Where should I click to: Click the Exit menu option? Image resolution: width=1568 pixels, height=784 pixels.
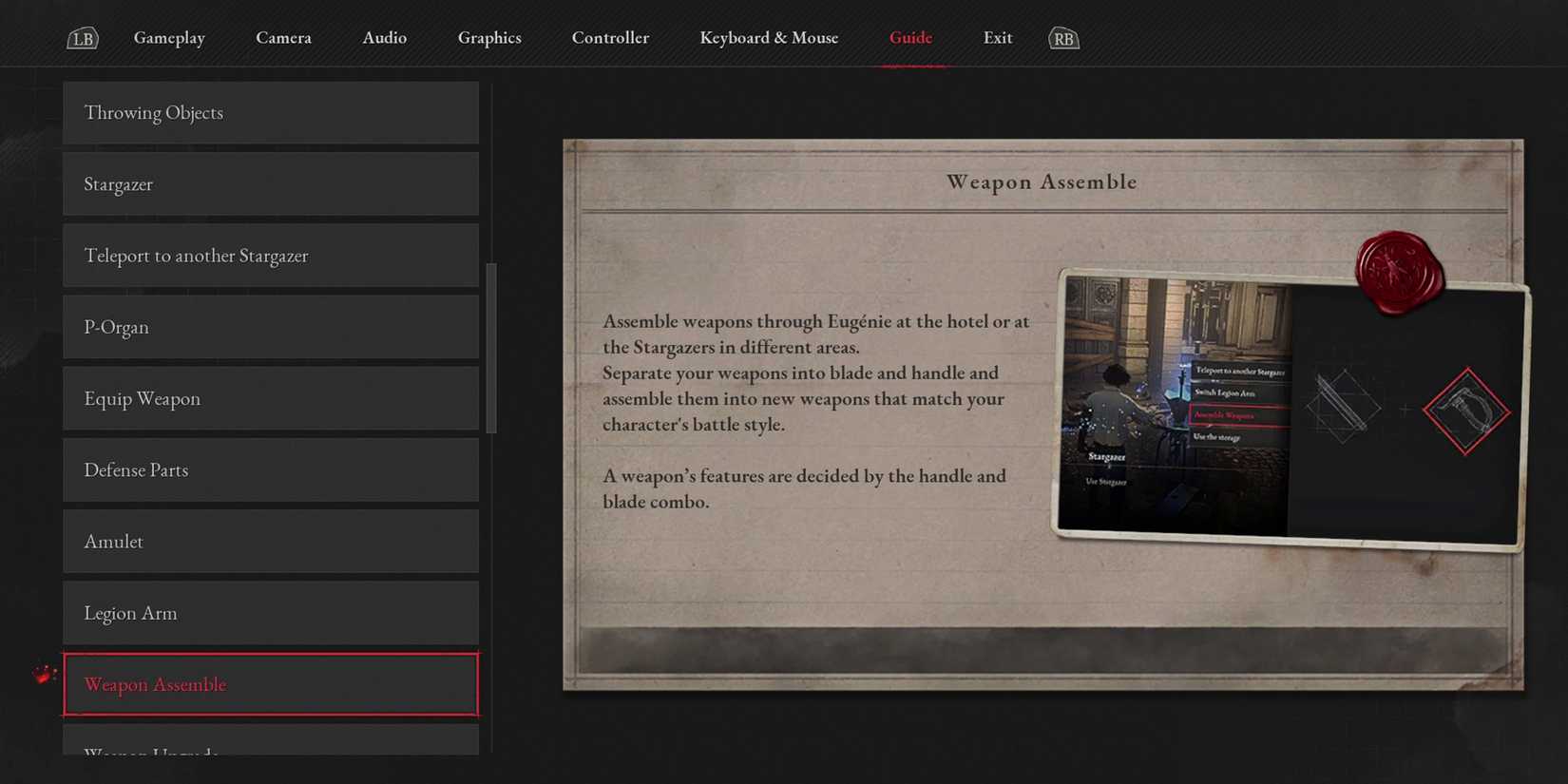pyautogui.click(x=997, y=38)
